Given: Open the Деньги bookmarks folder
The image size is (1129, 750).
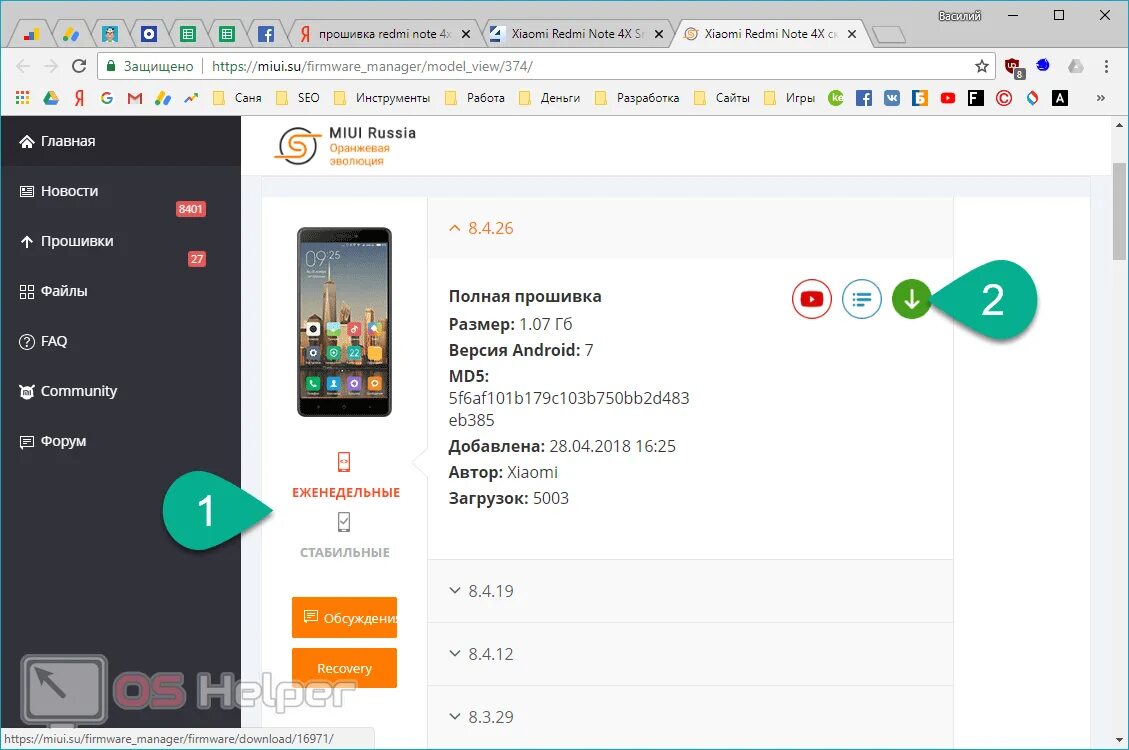Looking at the screenshot, I should click(550, 98).
